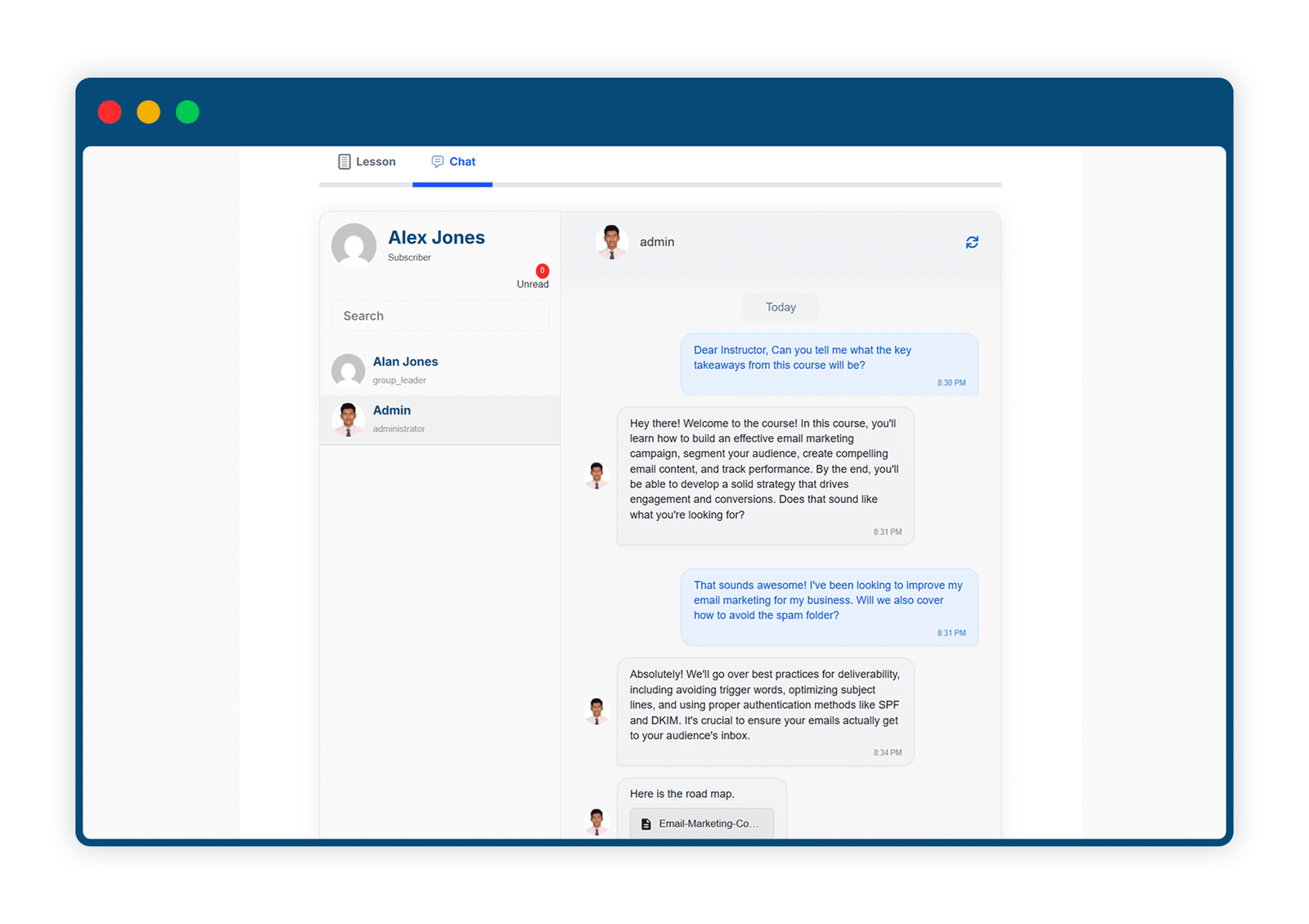Click the Unread label
1309x924 pixels.
pos(533,285)
